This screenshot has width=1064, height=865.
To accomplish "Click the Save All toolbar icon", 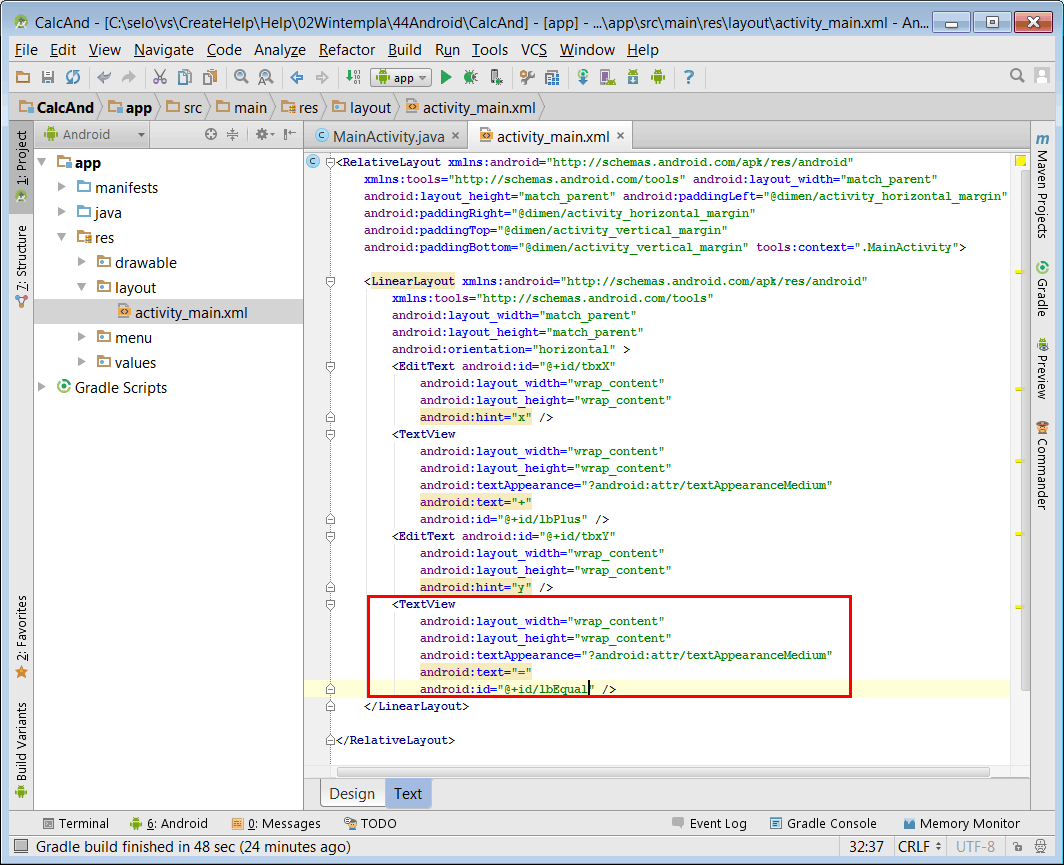I will click(x=48, y=77).
